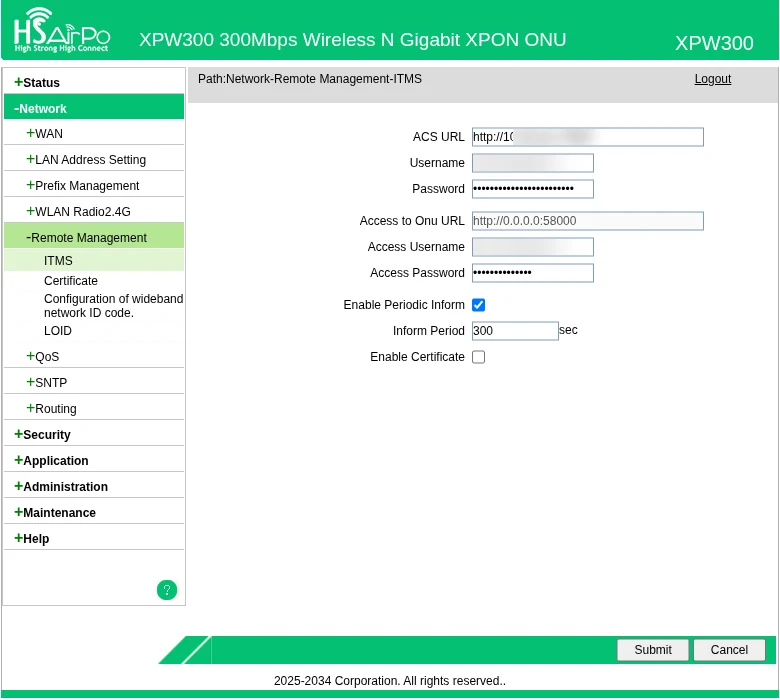The height and width of the screenshot is (700, 780).
Task: Click the green help question-mark icon
Action: tap(167, 590)
